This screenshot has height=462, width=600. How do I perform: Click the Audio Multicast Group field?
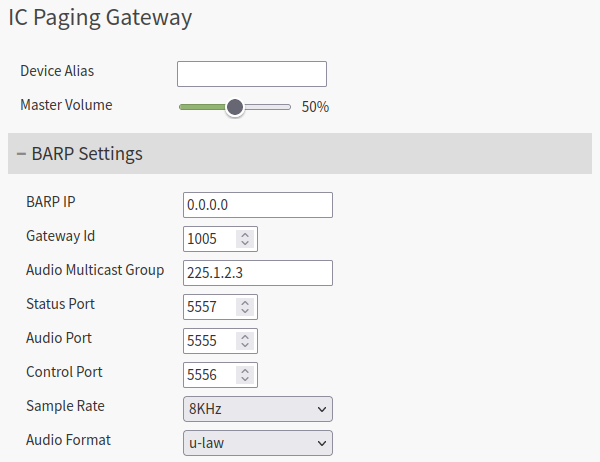coord(258,273)
